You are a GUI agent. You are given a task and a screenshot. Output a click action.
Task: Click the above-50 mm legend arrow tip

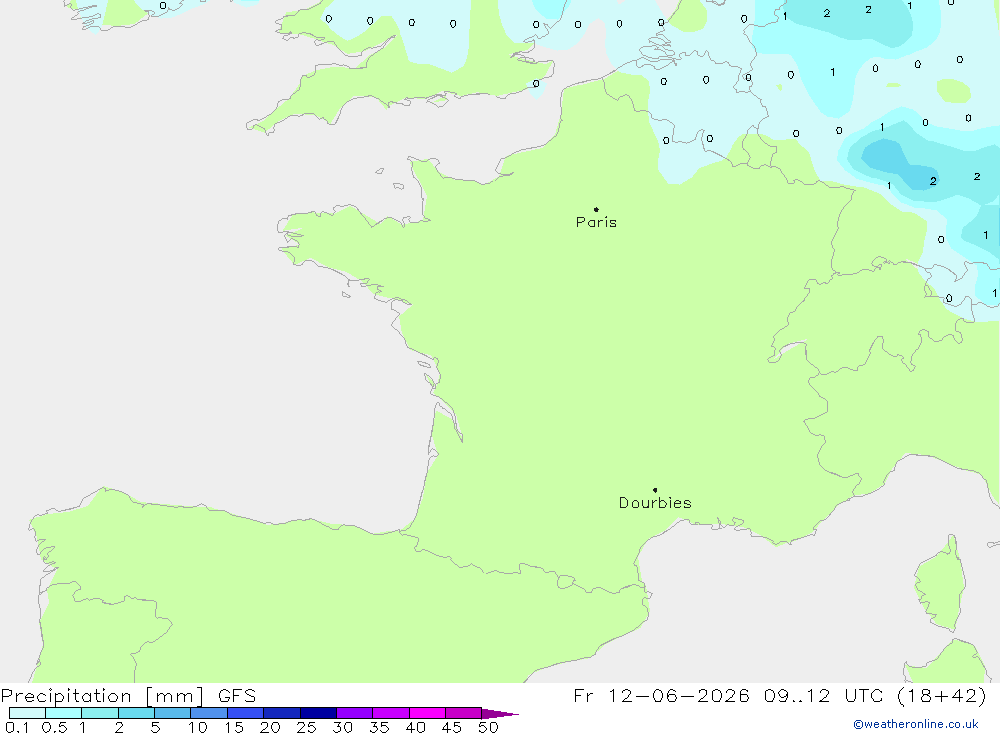pyautogui.click(x=501, y=713)
